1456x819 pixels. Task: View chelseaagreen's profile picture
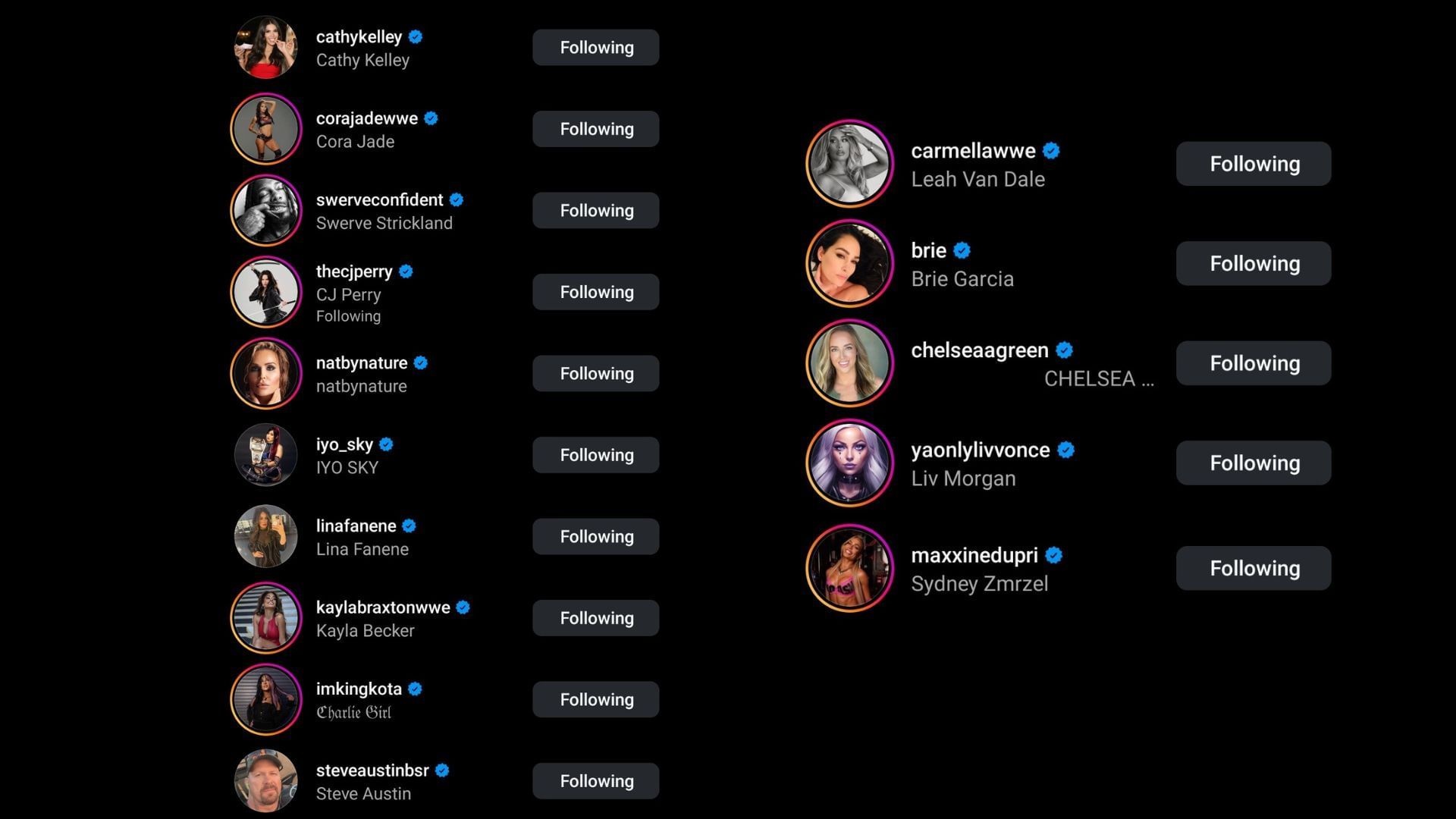point(849,363)
